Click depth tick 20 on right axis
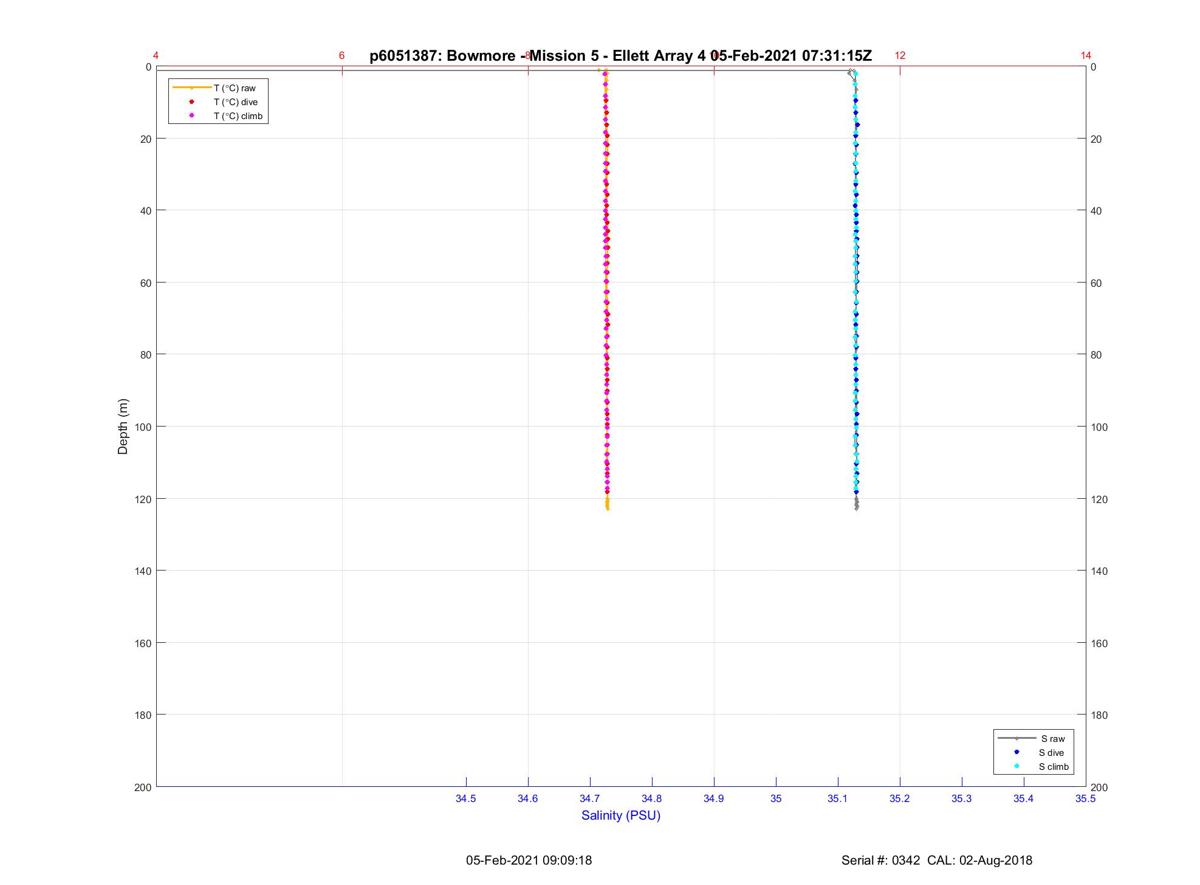This screenshot has width=1200, height=885. tap(1097, 139)
